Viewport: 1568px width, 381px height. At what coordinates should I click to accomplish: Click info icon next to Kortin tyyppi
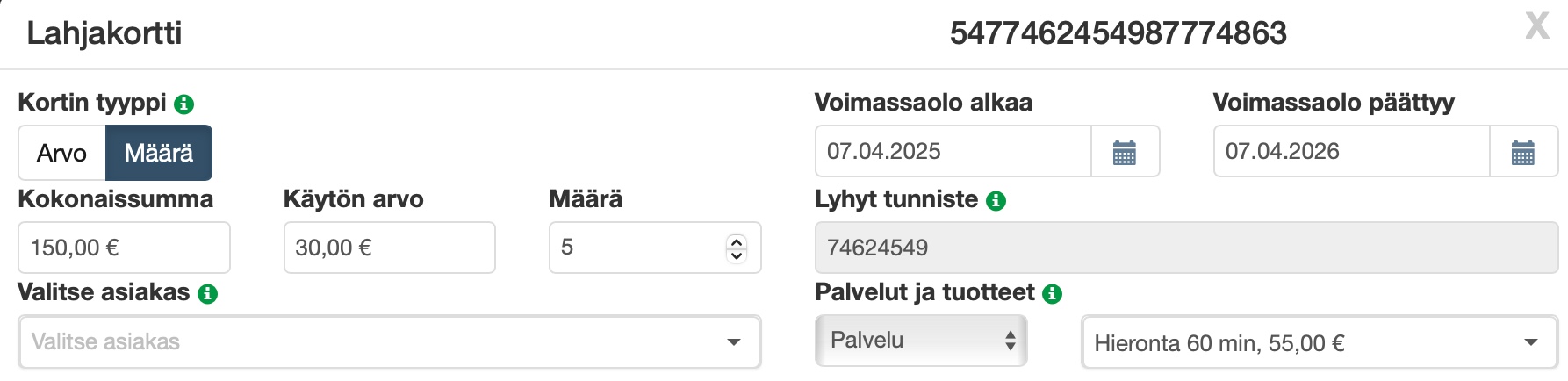pyautogui.click(x=183, y=104)
